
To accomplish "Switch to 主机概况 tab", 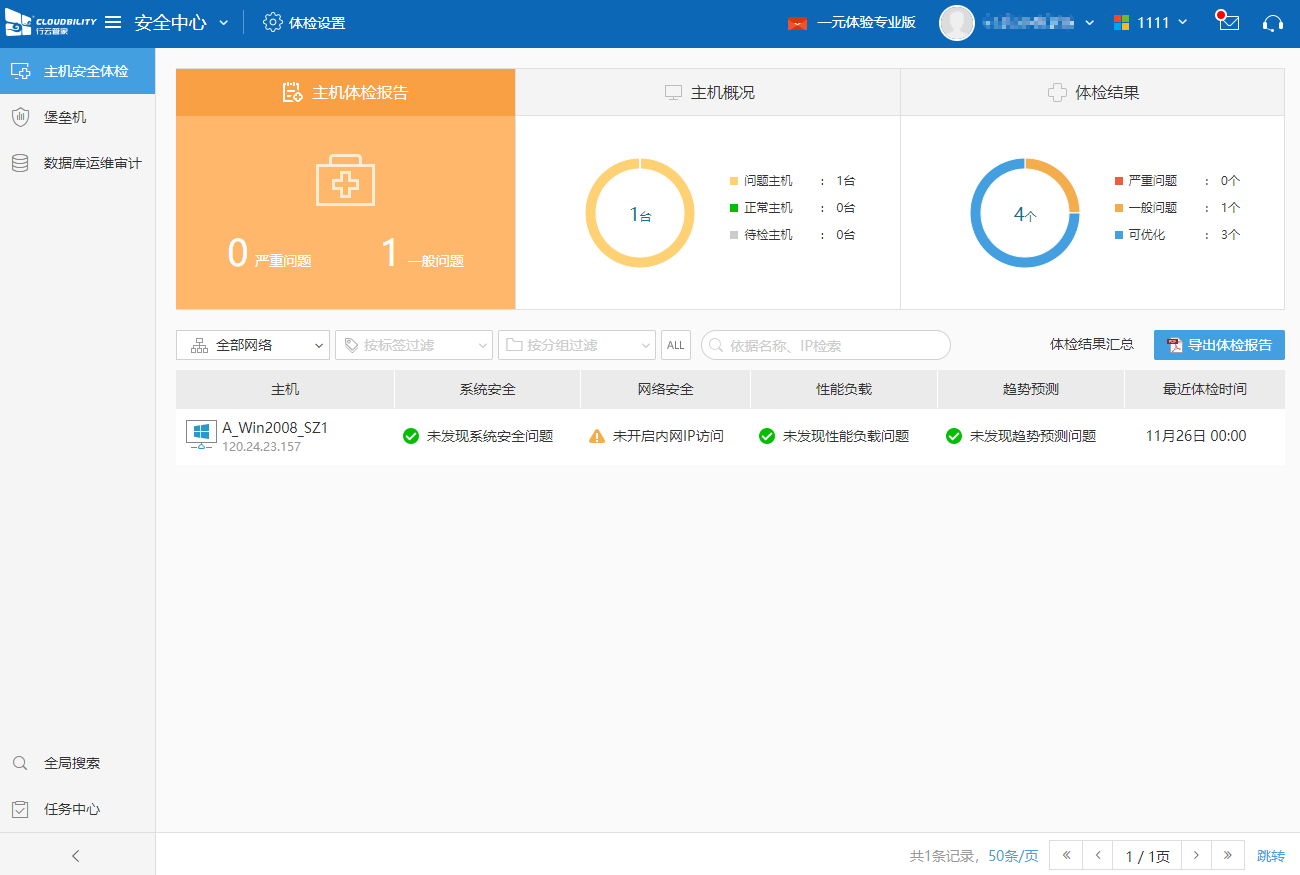I will point(708,92).
